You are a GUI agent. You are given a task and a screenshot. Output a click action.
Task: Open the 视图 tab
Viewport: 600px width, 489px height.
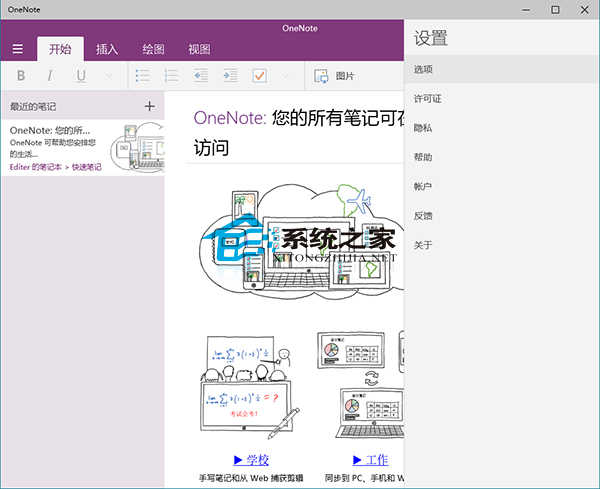(x=199, y=49)
